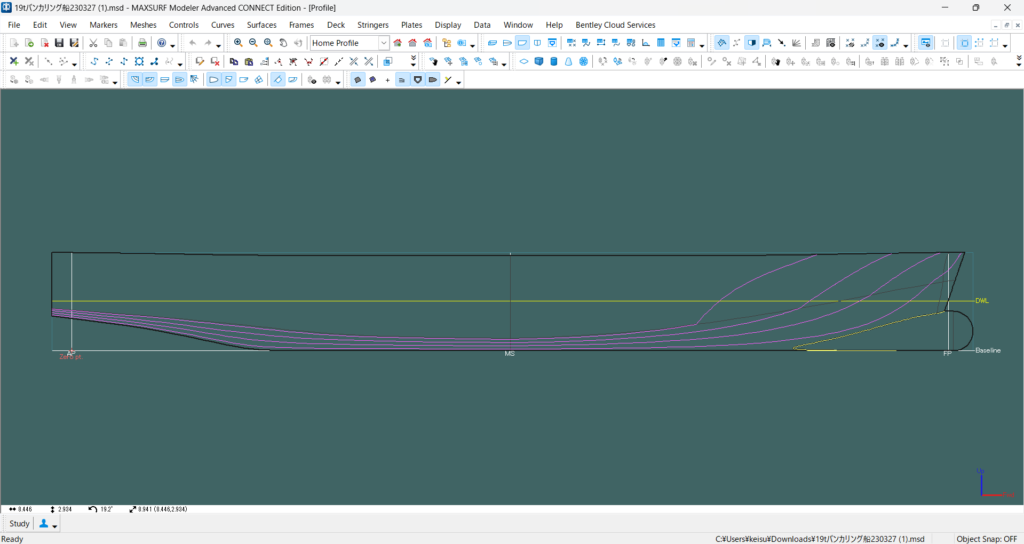Toggle Object Snap in status bar
This screenshot has height=544, width=1024.
(x=986, y=538)
